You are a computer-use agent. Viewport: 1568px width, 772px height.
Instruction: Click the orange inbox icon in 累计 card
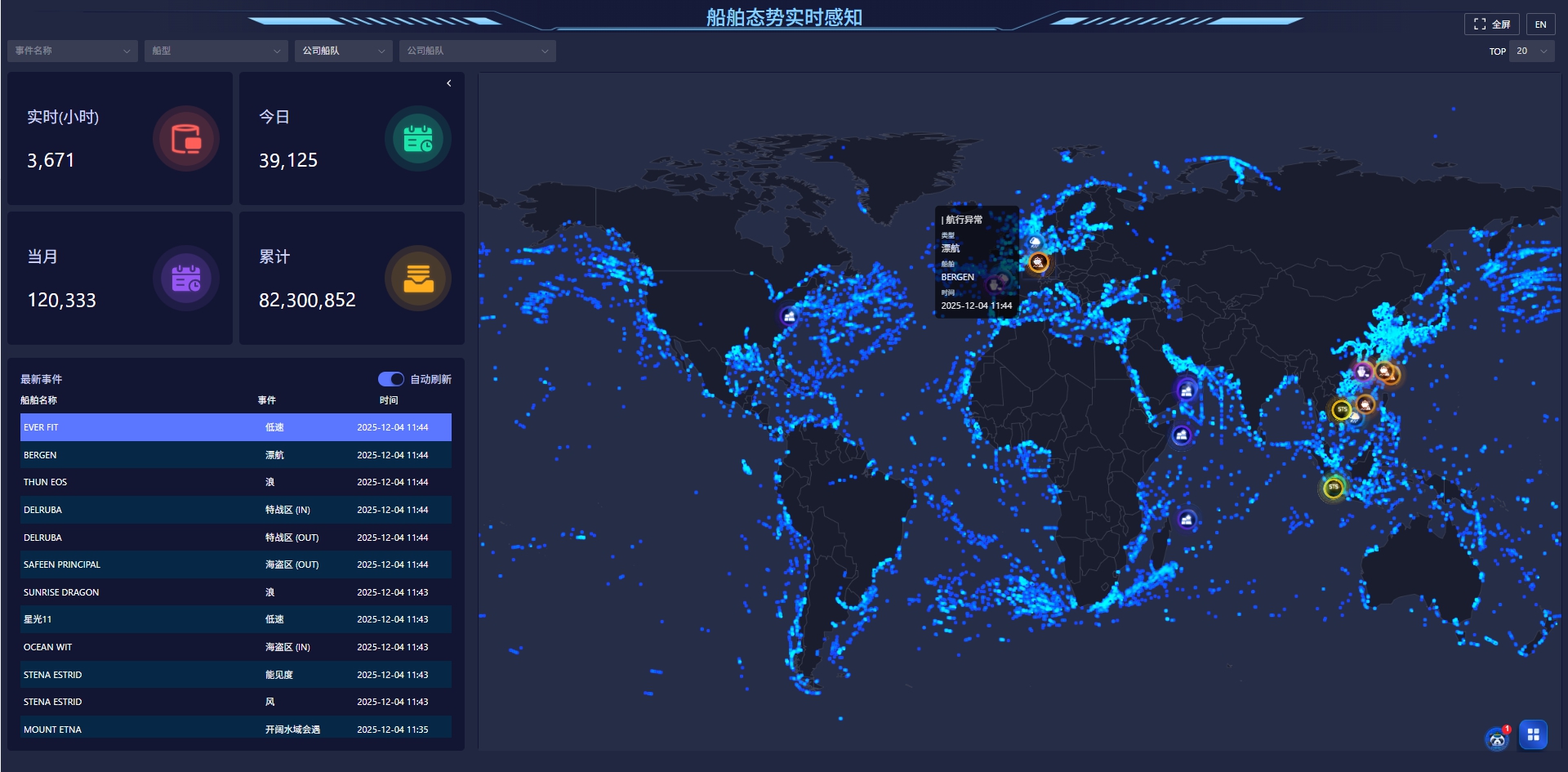(x=417, y=279)
